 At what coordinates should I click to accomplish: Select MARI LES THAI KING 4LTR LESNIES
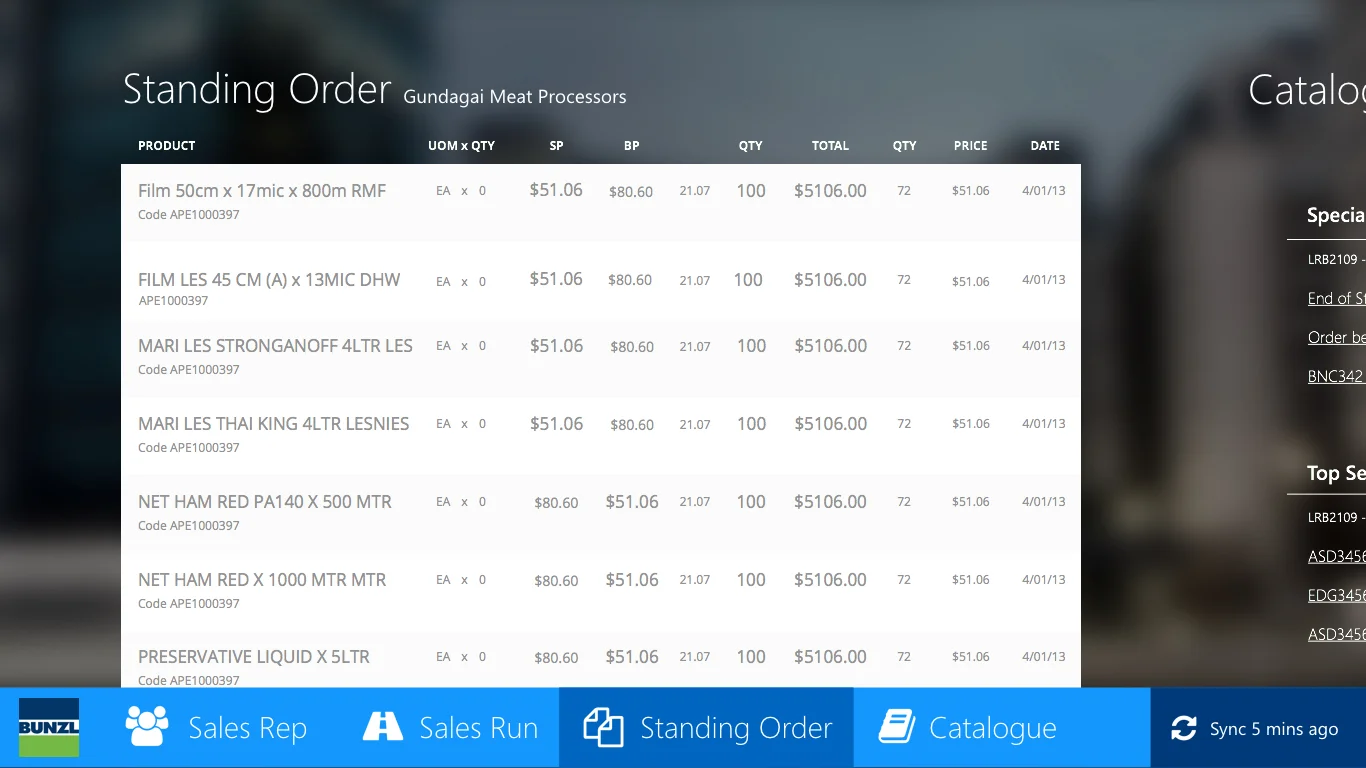tap(274, 424)
